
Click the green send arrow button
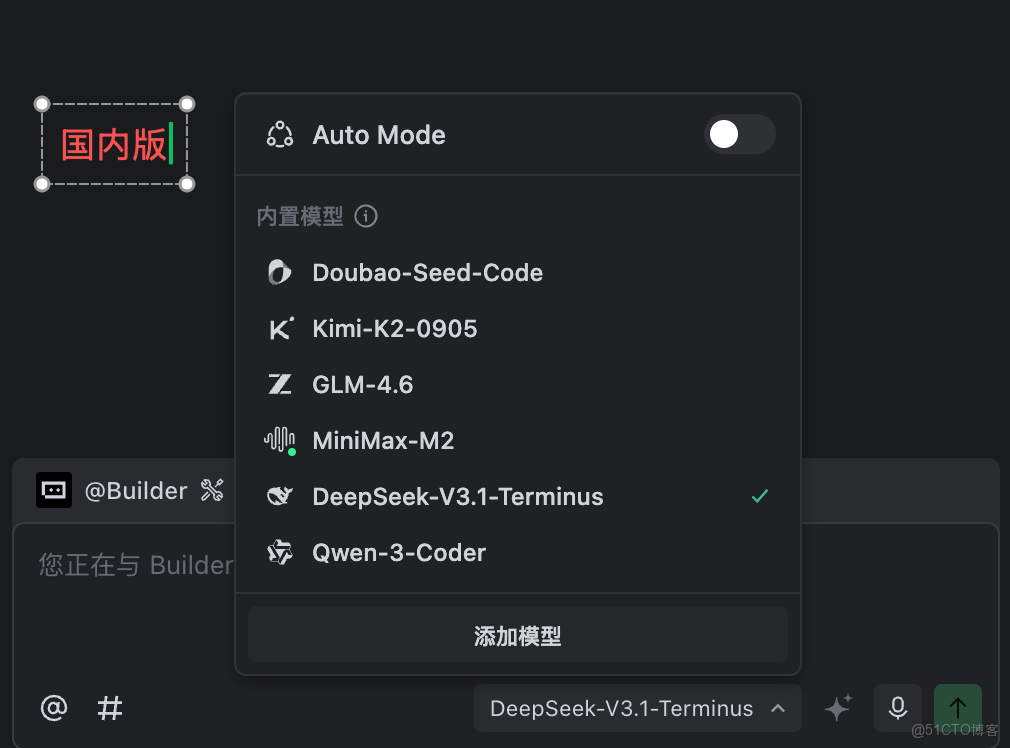(x=957, y=708)
